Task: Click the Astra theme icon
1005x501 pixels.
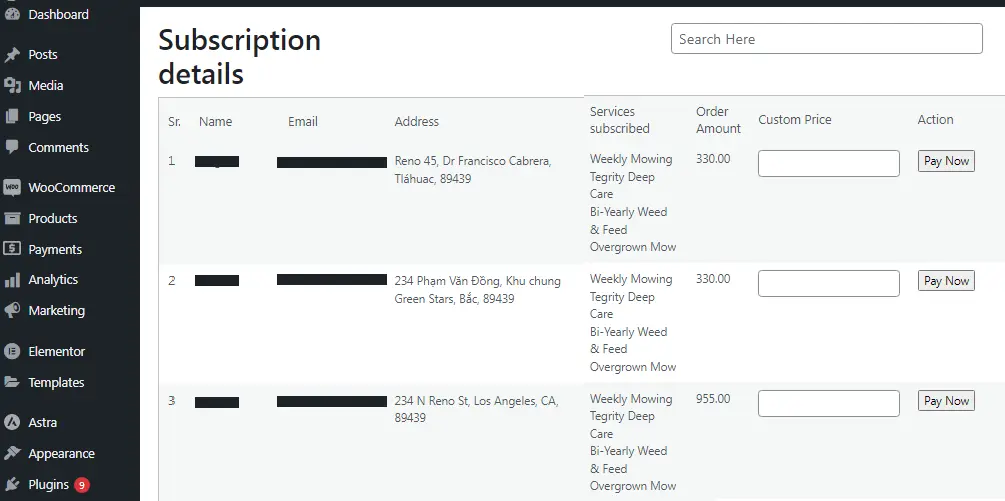Action: (x=12, y=423)
